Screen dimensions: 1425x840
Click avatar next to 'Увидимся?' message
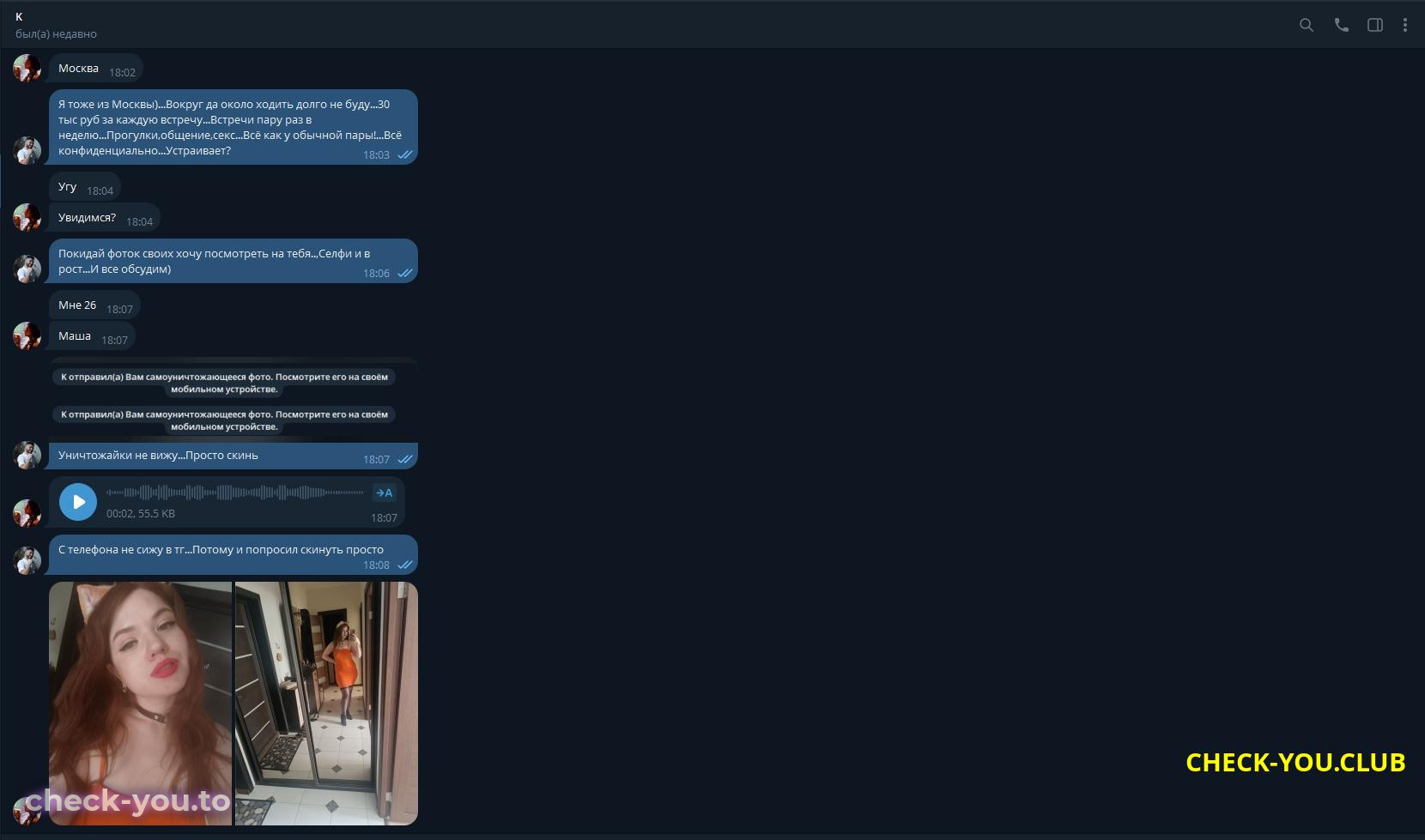click(27, 217)
